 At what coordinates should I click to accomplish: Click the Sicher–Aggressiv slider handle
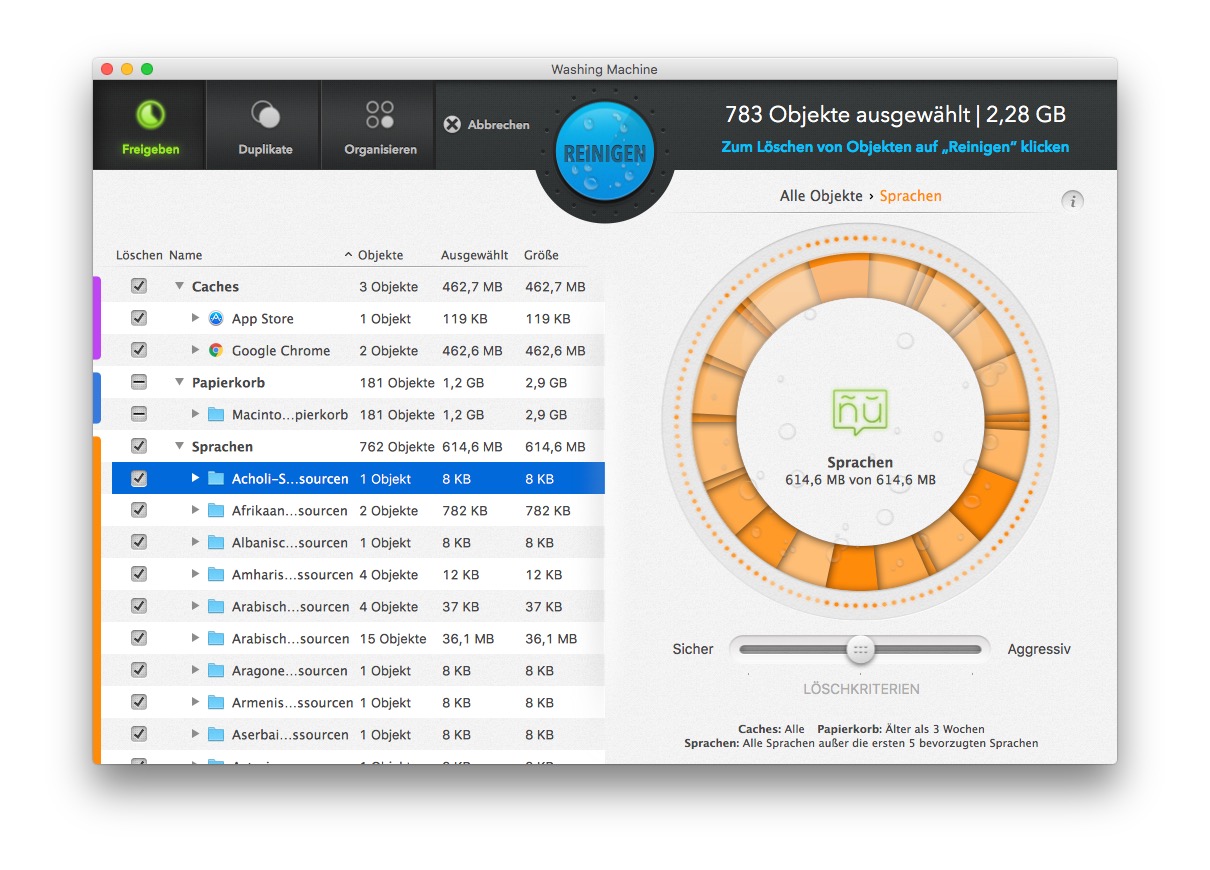(x=860, y=649)
